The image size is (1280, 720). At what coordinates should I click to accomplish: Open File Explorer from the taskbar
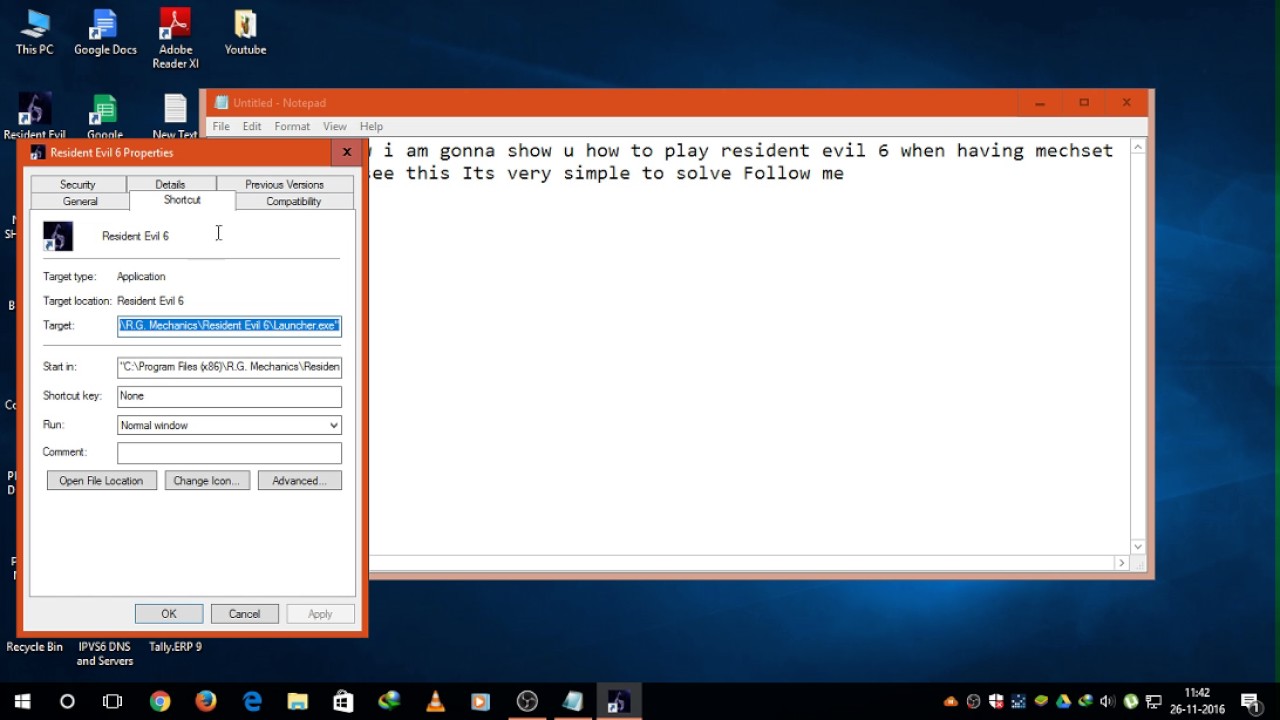tap(298, 701)
